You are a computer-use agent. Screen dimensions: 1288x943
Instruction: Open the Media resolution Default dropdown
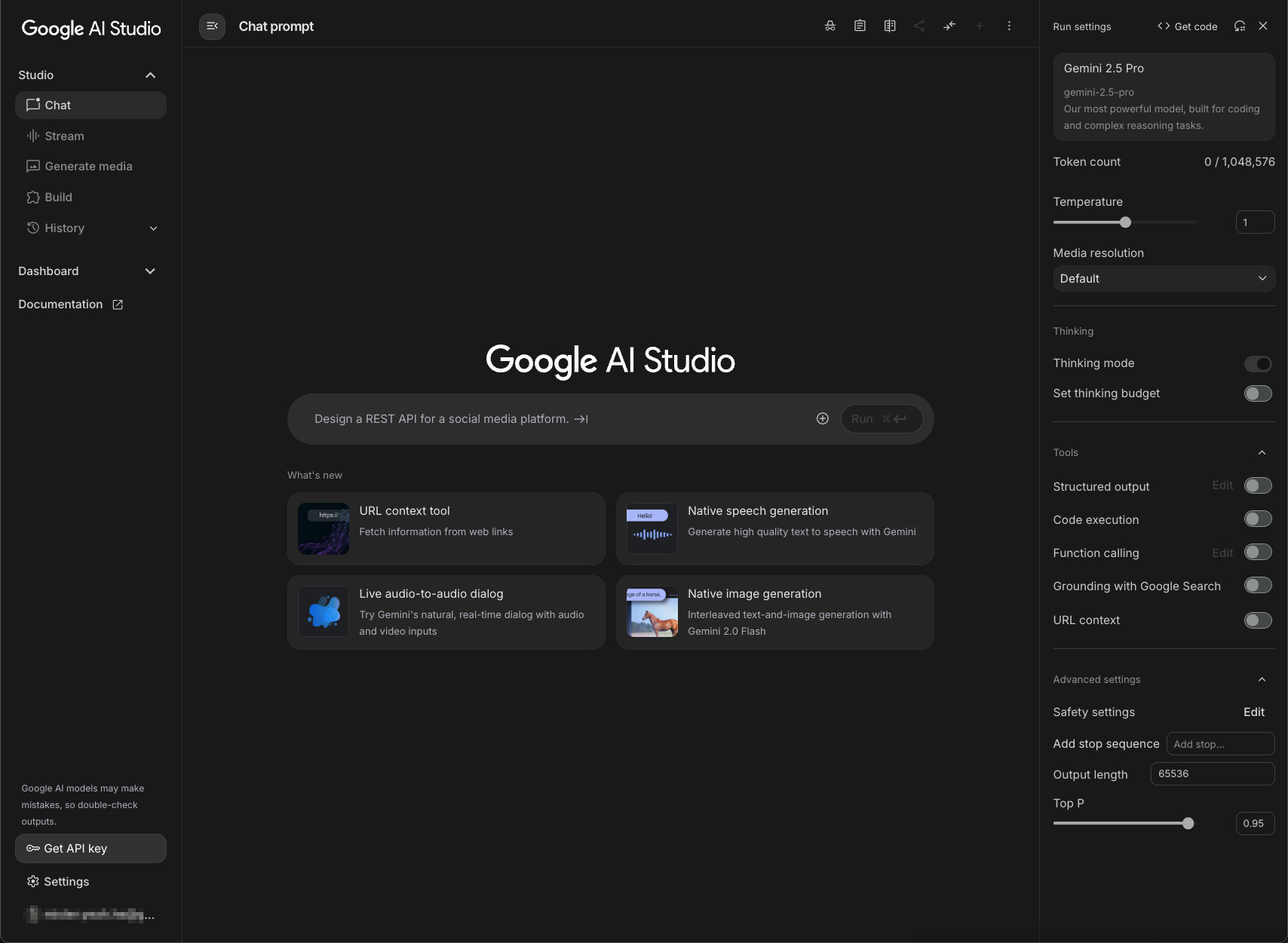coord(1164,278)
